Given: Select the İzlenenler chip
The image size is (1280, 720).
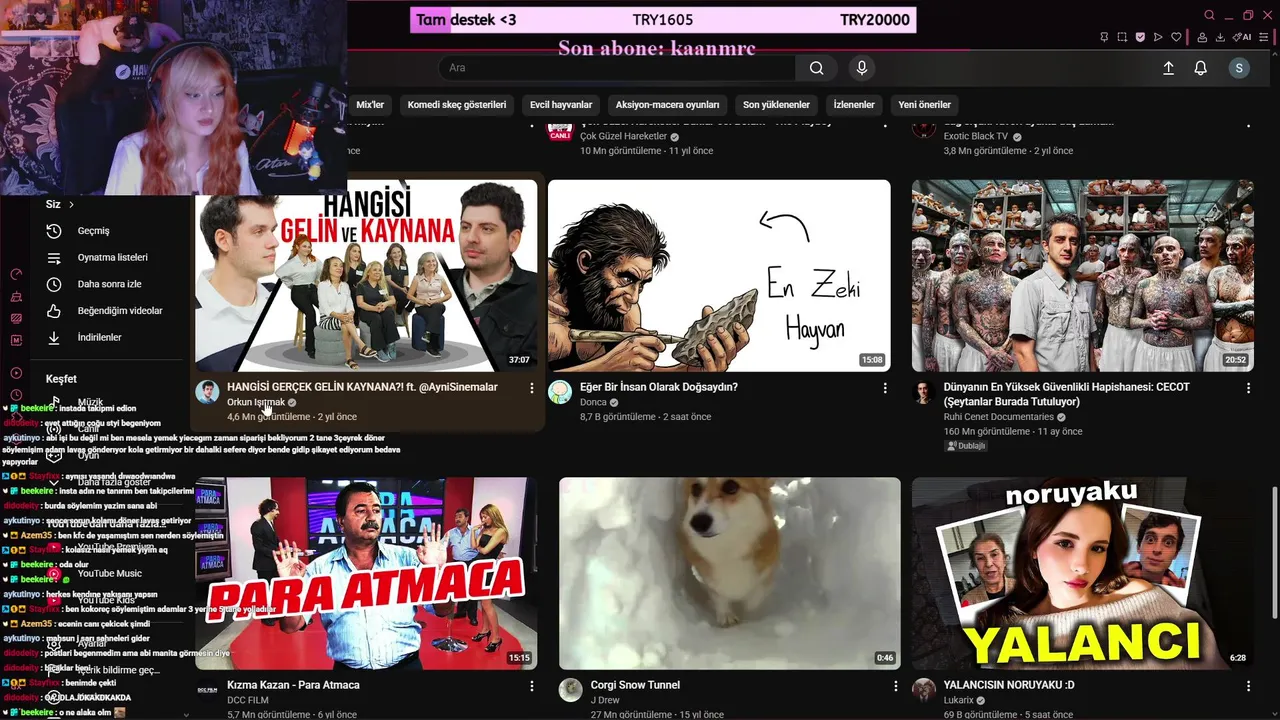Looking at the screenshot, I should pyautogui.click(x=854, y=105).
